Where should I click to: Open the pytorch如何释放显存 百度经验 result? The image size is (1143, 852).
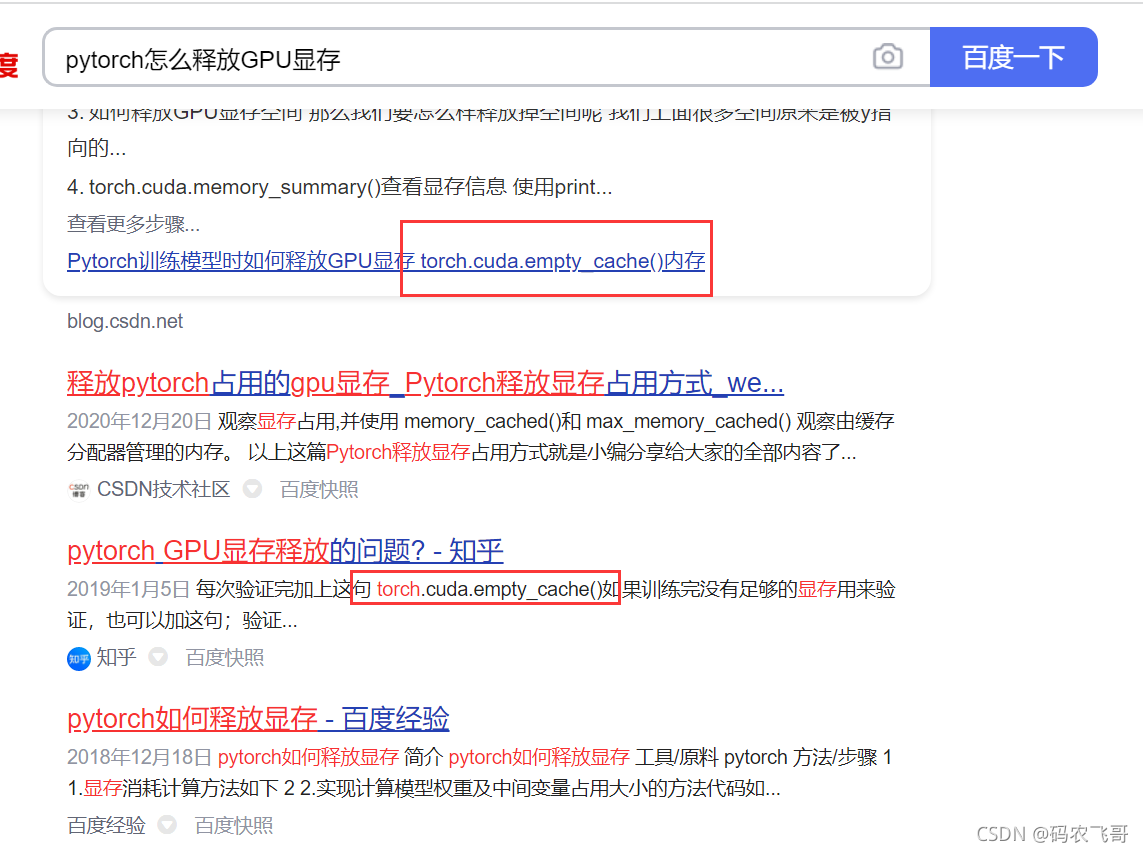258,719
